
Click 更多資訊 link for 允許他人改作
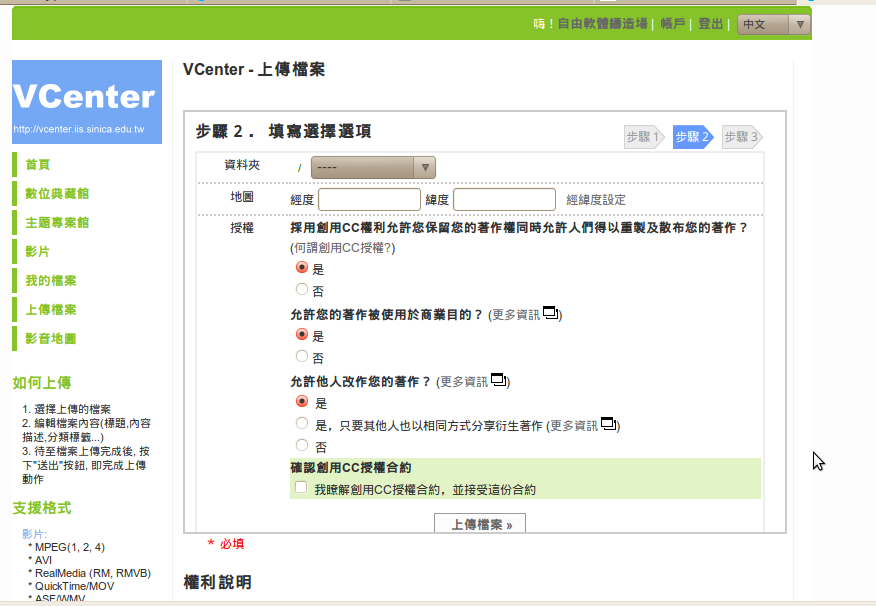[464, 382]
